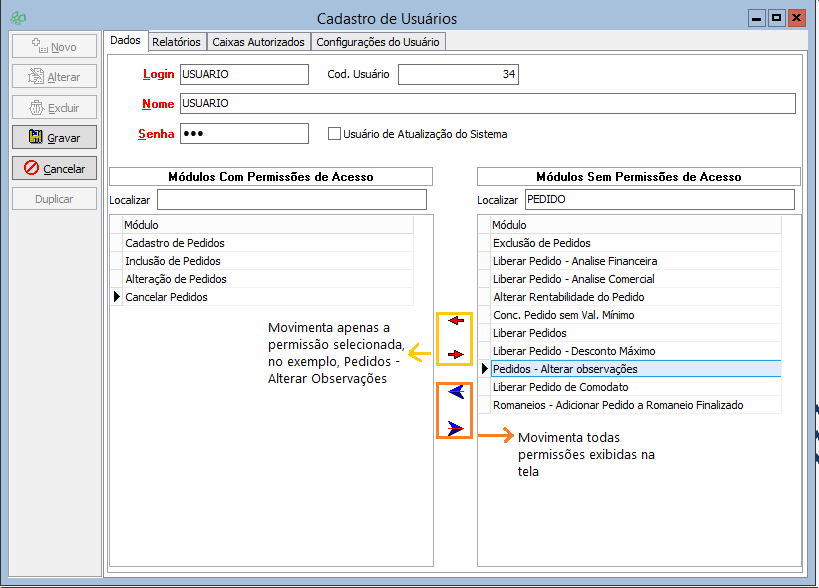The height and width of the screenshot is (588, 819).
Task: Select Liberar Pedido de Comodato row
Action: [560, 387]
